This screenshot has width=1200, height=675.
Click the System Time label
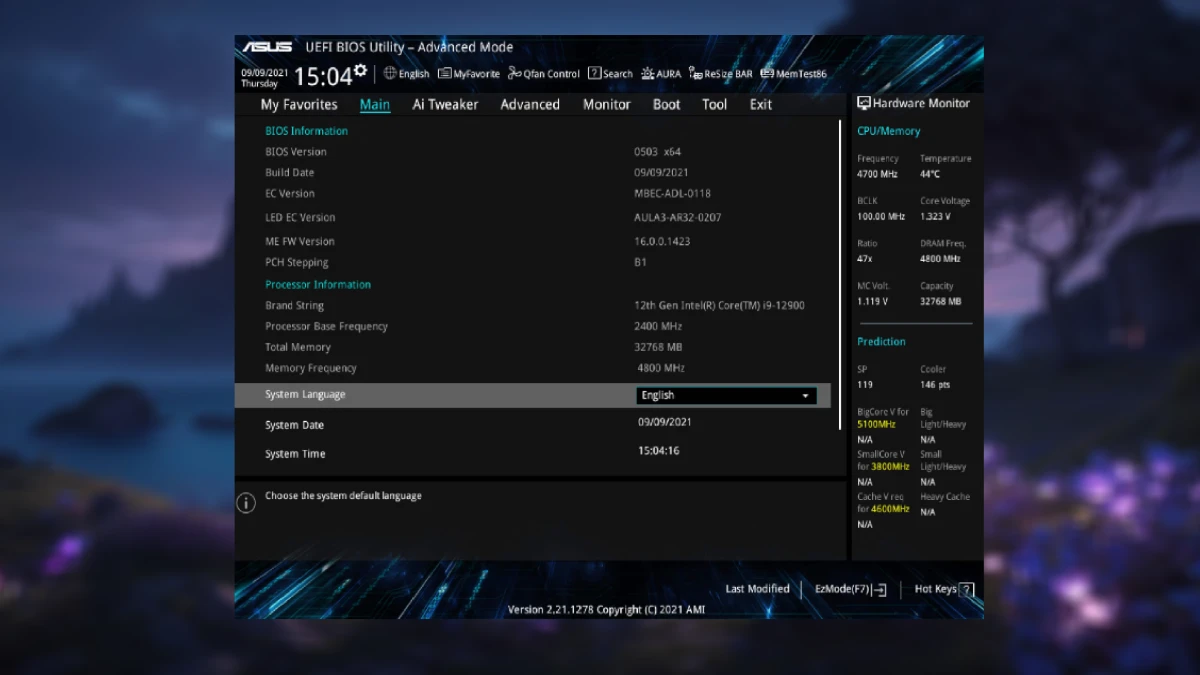(x=295, y=454)
